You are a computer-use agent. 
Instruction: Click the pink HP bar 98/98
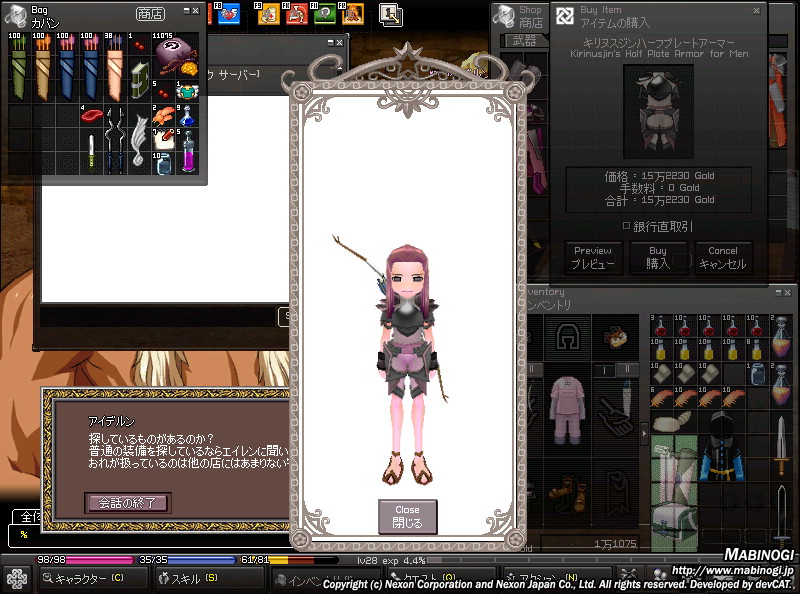(84, 560)
